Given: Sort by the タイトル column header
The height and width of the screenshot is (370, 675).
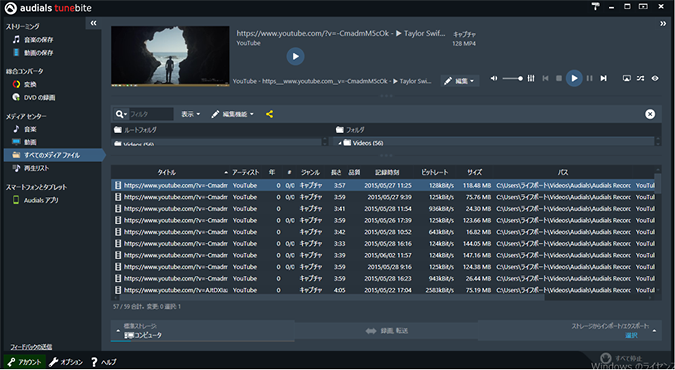Looking at the screenshot, I should 167,172.
